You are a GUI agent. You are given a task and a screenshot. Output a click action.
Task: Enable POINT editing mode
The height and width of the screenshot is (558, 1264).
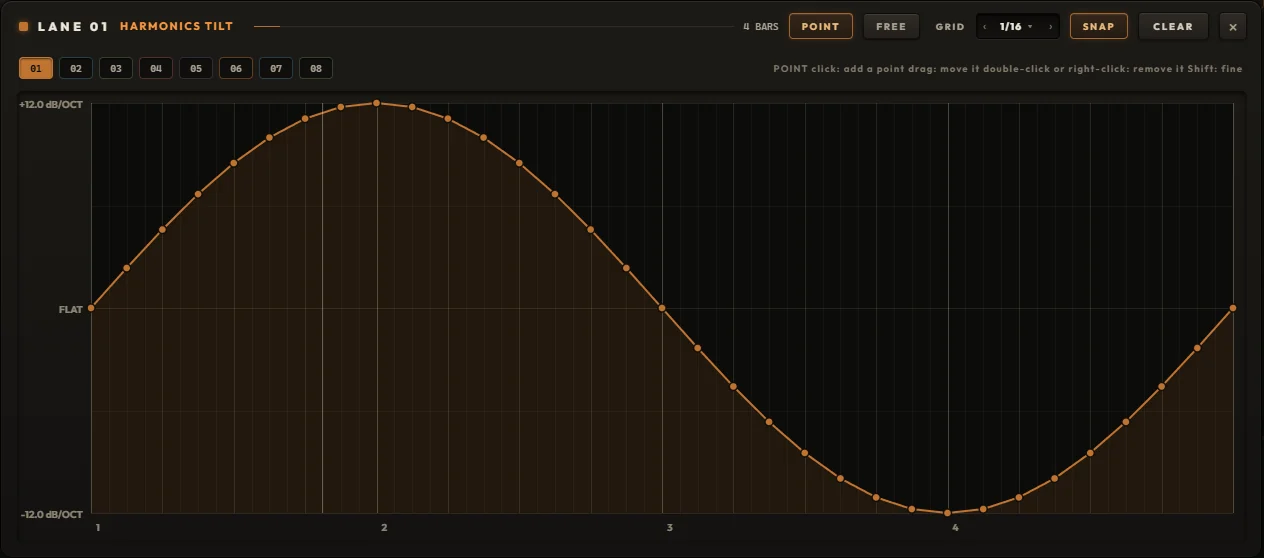pos(821,26)
